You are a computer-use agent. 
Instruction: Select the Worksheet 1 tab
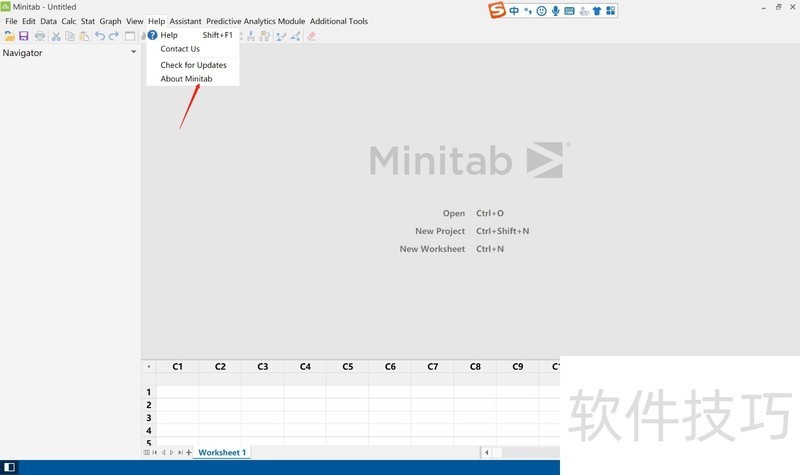click(x=222, y=453)
